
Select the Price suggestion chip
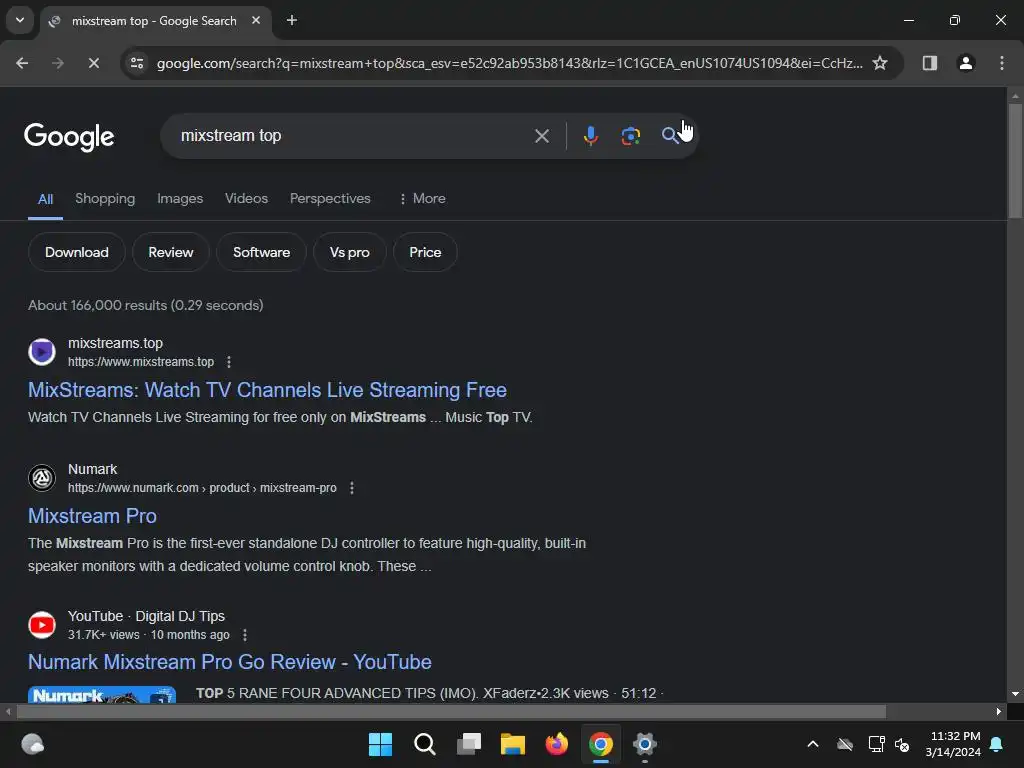425,252
